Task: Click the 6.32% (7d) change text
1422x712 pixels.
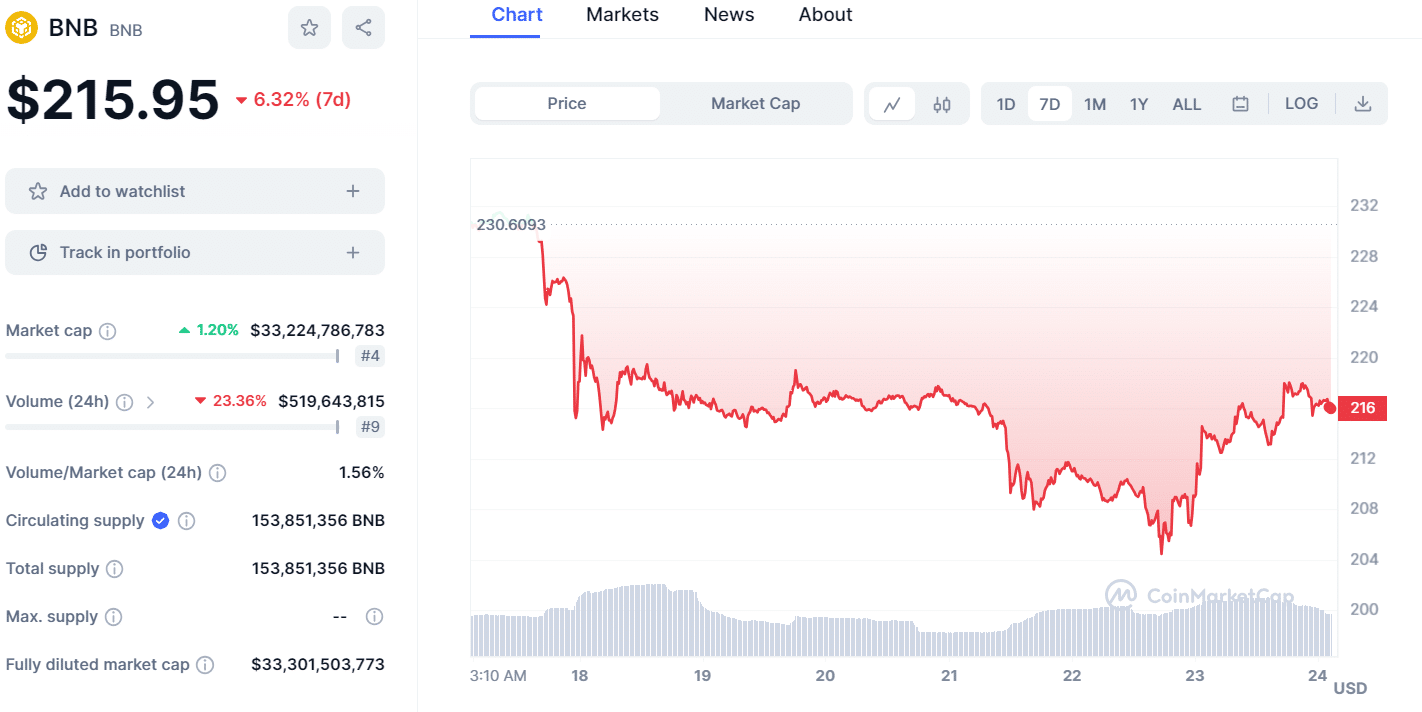Action: click(x=302, y=99)
